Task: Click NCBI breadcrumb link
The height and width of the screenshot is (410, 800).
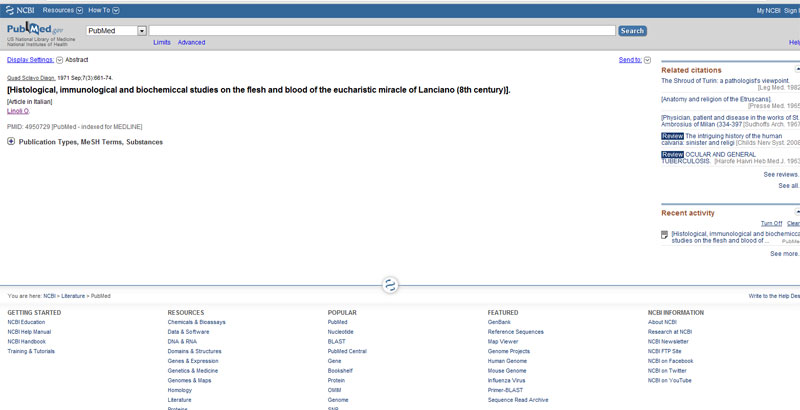Action: [49, 296]
